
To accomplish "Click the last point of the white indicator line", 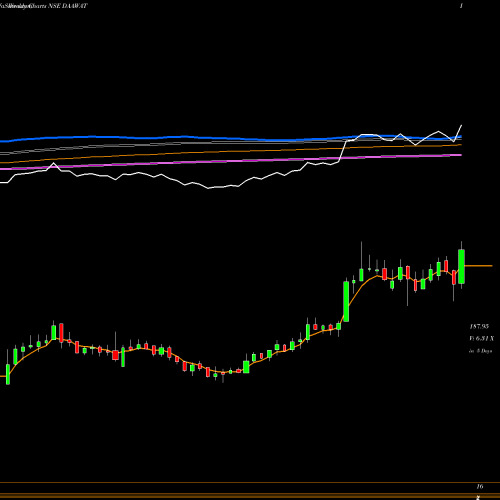I will [462, 125].
